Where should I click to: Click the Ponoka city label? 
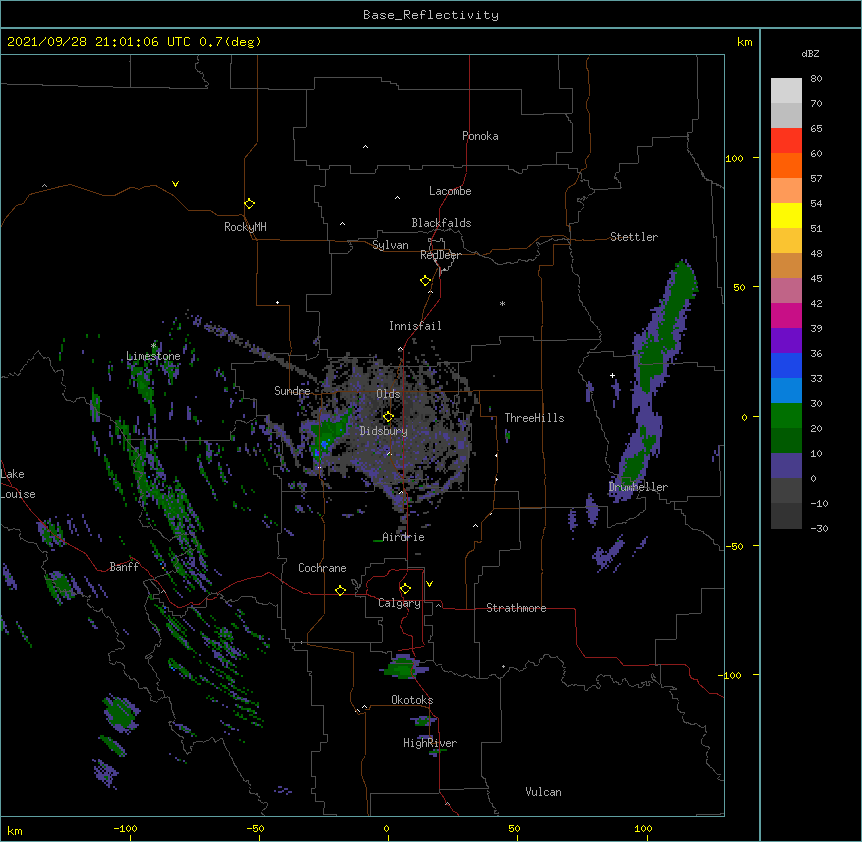[x=480, y=136]
